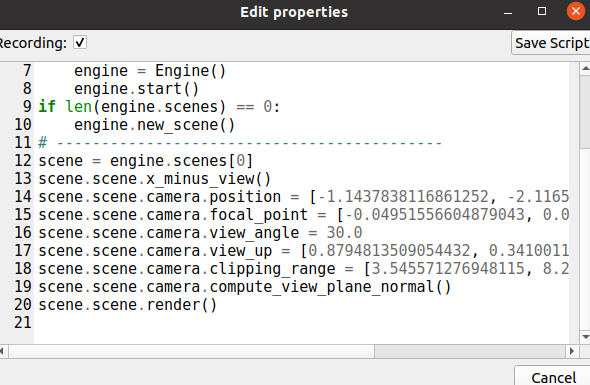Close the Edit properties dialog
This screenshot has height=385, width=590.
[576, 11]
